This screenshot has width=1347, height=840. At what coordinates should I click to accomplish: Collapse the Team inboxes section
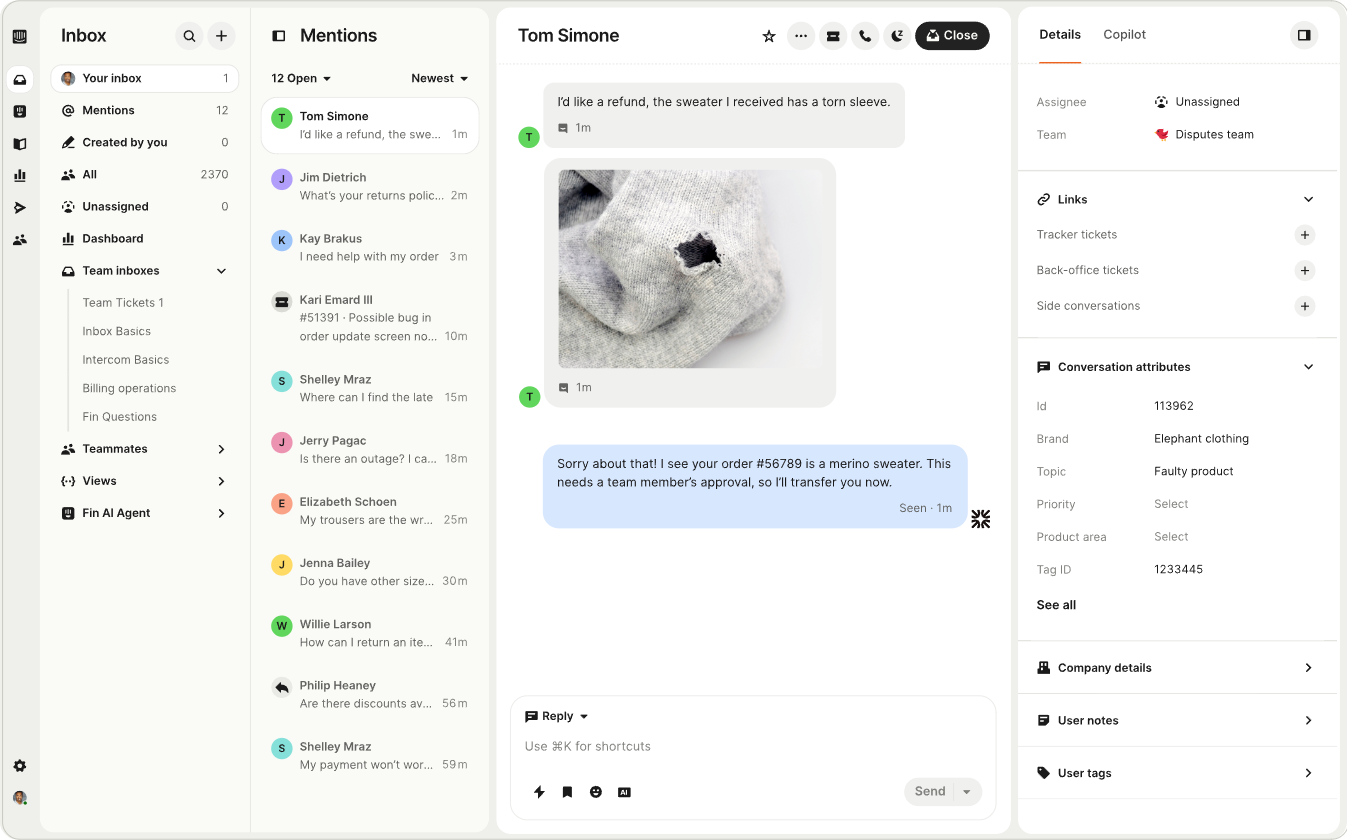pyautogui.click(x=220, y=270)
